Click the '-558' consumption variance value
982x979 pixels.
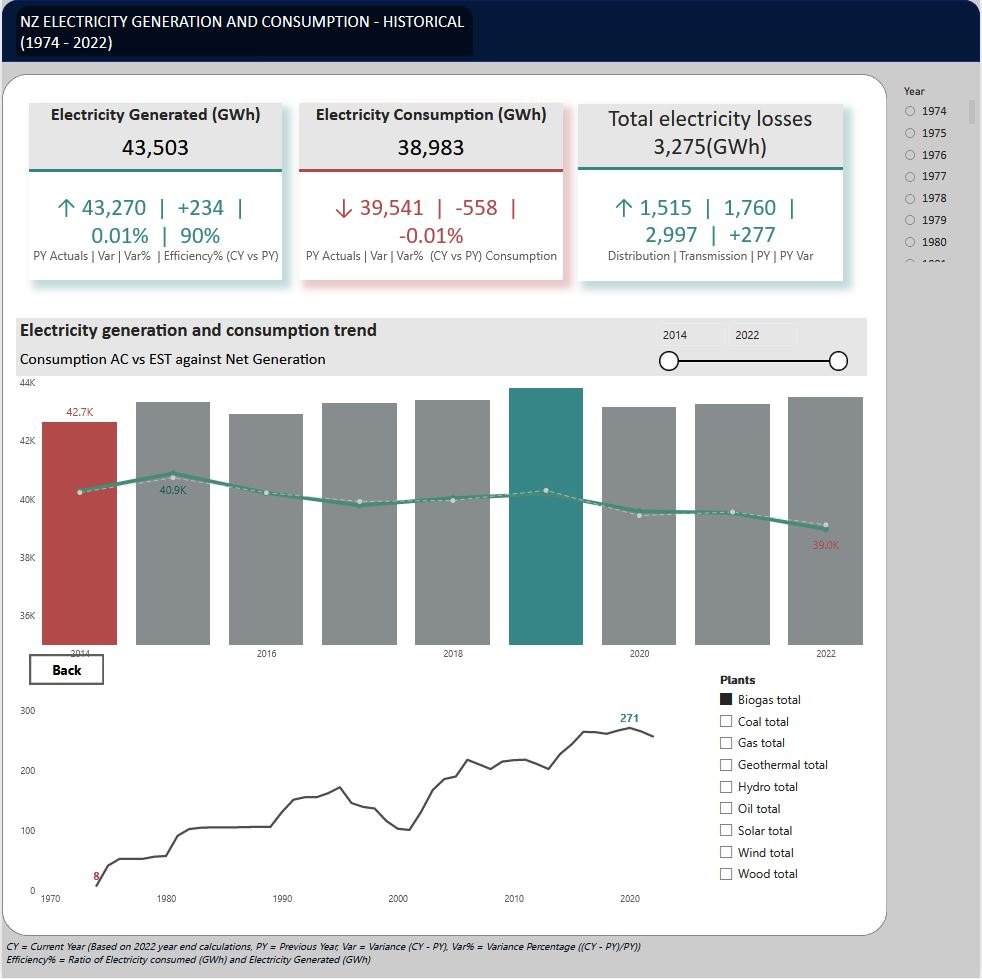click(x=476, y=207)
